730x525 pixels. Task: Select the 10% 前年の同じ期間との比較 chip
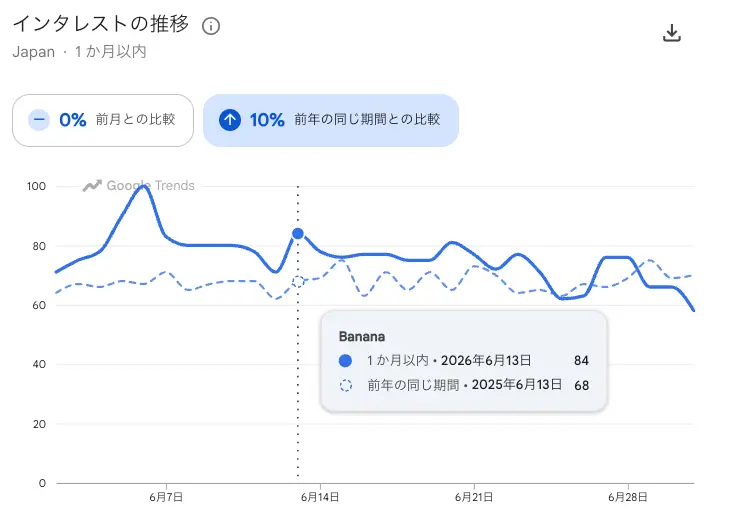(331, 120)
